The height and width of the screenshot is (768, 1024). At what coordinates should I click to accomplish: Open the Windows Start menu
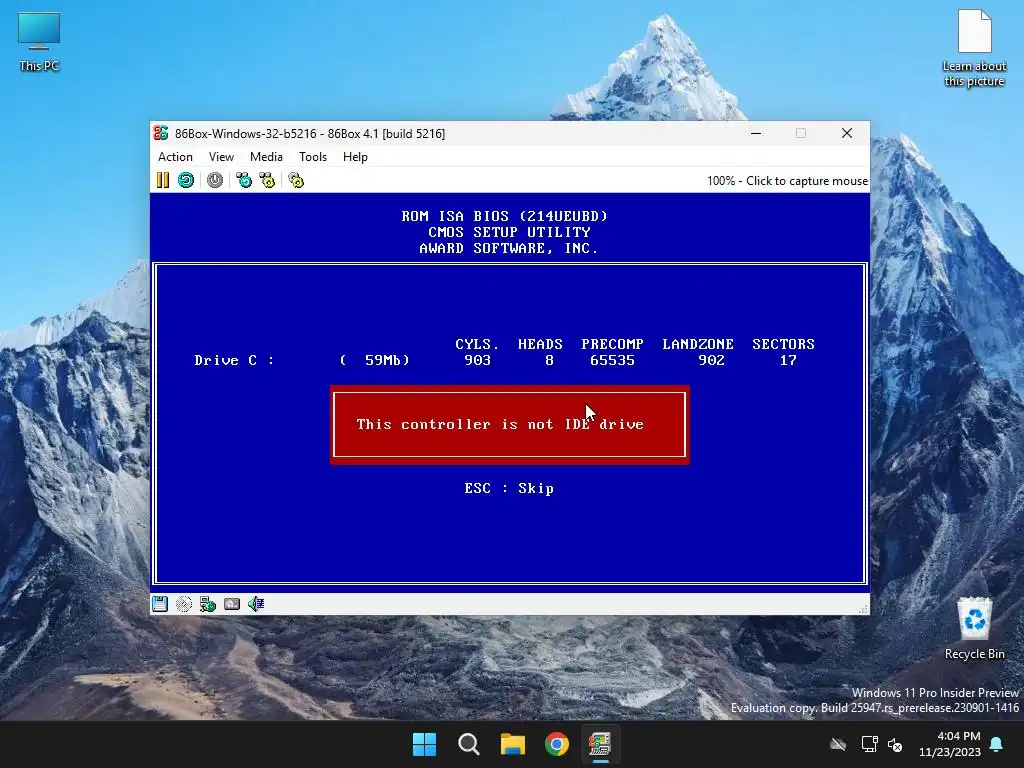tap(424, 744)
